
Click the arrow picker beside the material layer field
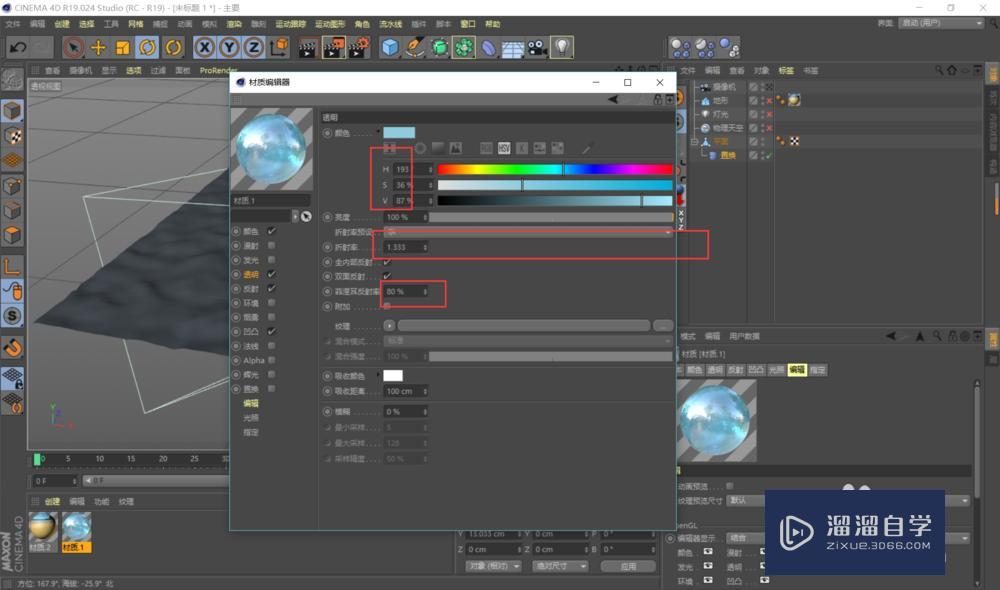pyautogui.click(x=306, y=216)
